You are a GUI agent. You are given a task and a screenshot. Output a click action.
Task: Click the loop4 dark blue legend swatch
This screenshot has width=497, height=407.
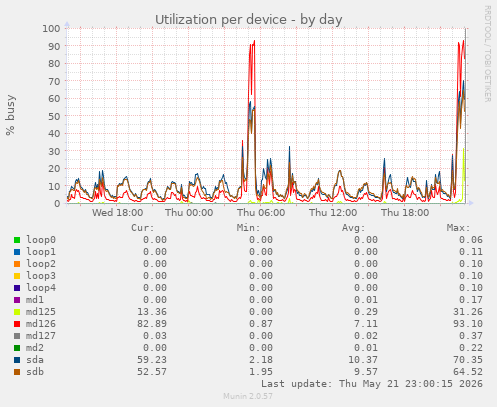(x=17, y=288)
